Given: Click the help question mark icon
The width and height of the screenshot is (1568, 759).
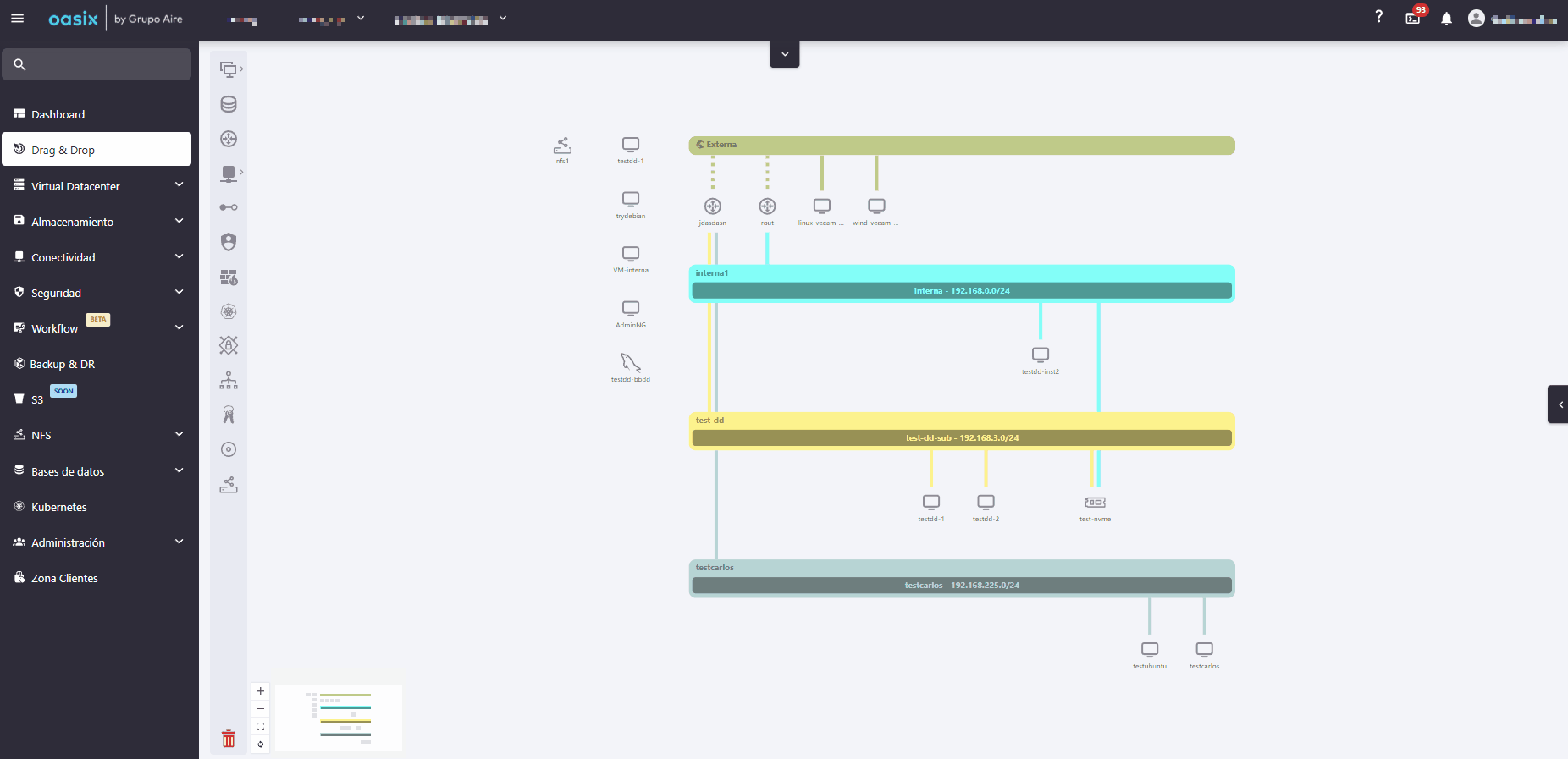Looking at the screenshot, I should (1378, 17).
